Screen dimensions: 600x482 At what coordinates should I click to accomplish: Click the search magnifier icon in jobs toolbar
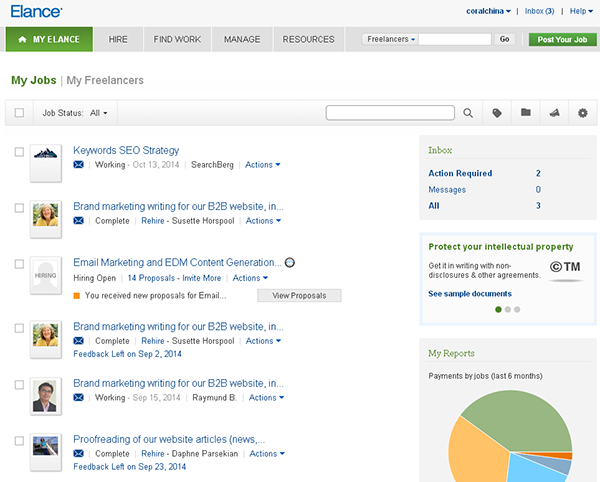[x=468, y=113]
